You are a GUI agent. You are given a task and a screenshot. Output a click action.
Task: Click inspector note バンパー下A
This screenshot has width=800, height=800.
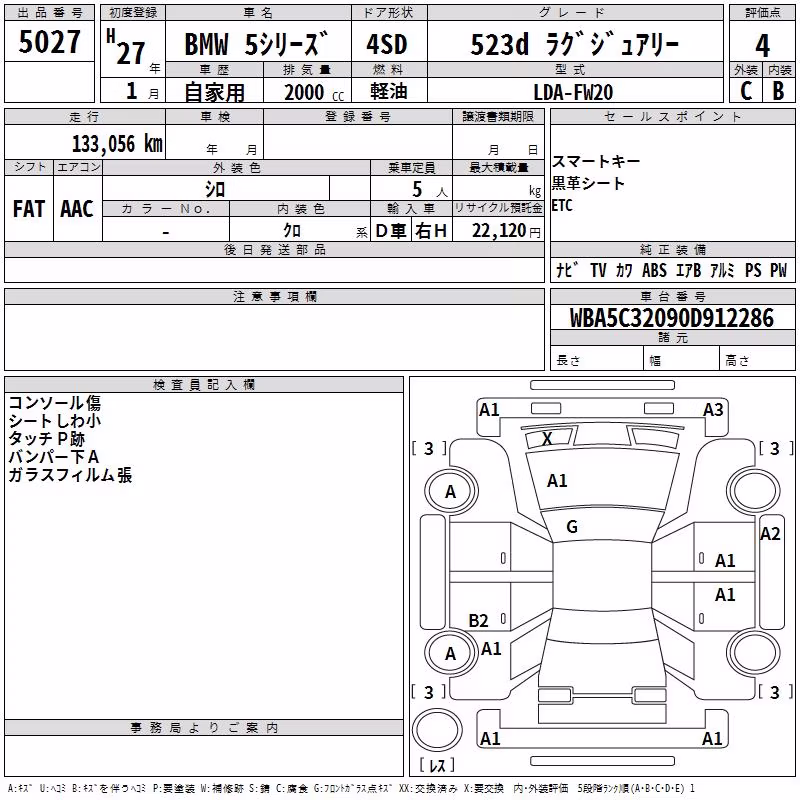(54, 456)
